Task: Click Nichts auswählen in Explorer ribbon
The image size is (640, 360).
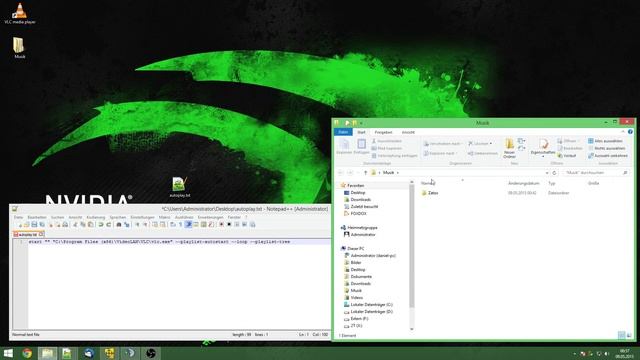Action: click(x=607, y=148)
